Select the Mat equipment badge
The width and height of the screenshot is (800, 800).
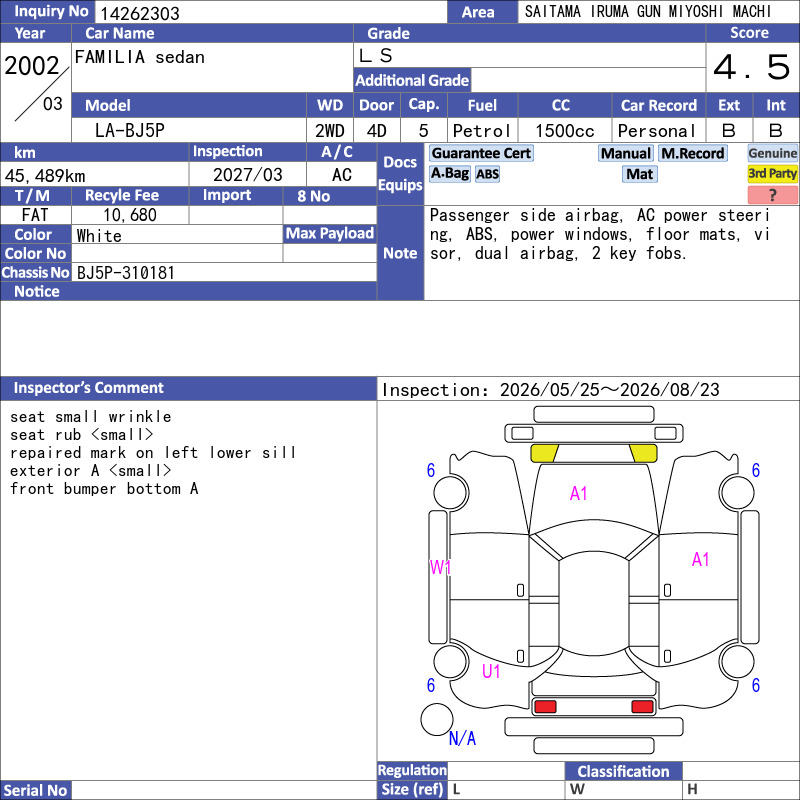[x=639, y=174]
